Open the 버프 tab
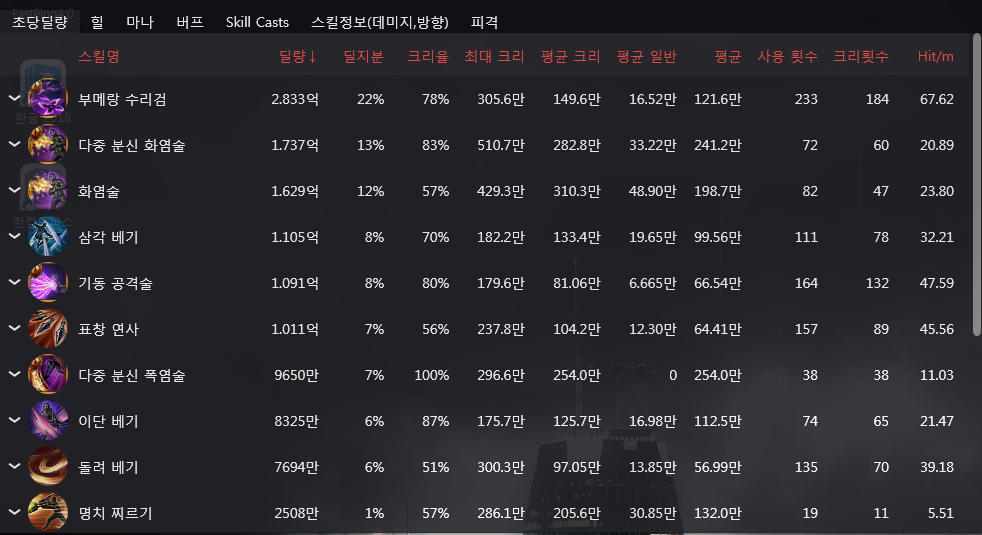The height and width of the screenshot is (535, 982). [x=190, y=22]
